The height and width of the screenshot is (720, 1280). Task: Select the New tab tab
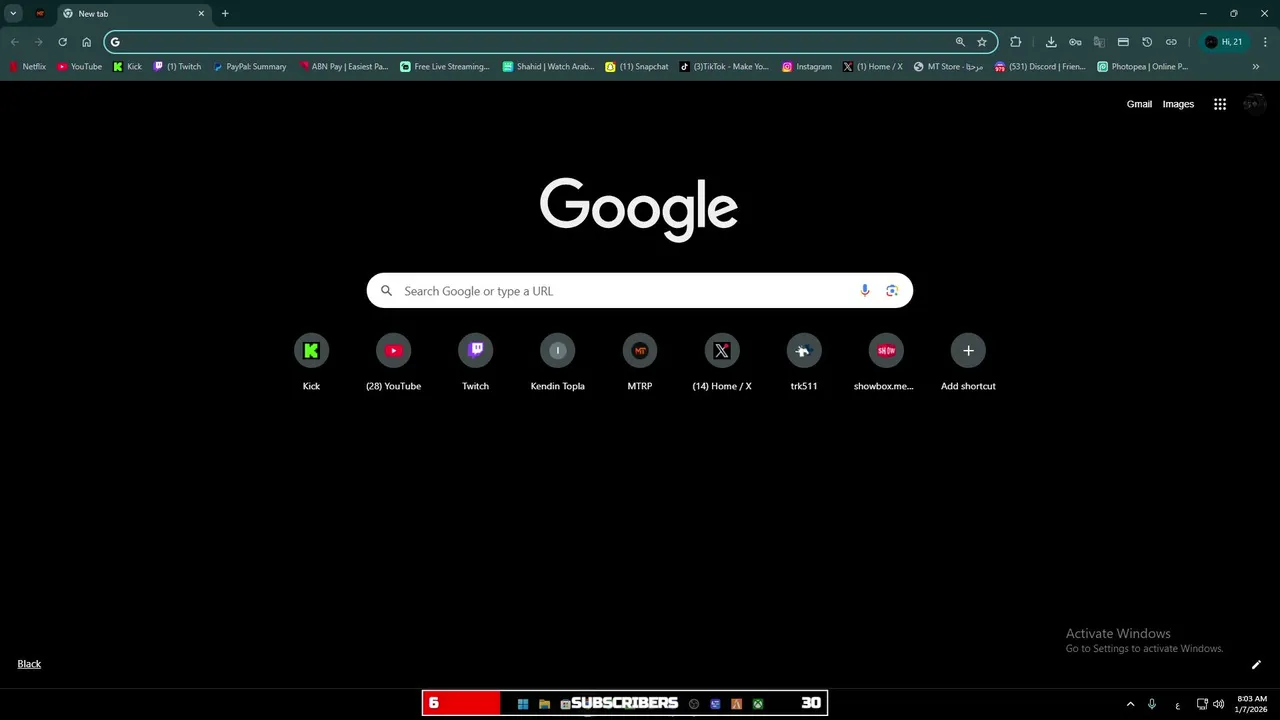133,14
